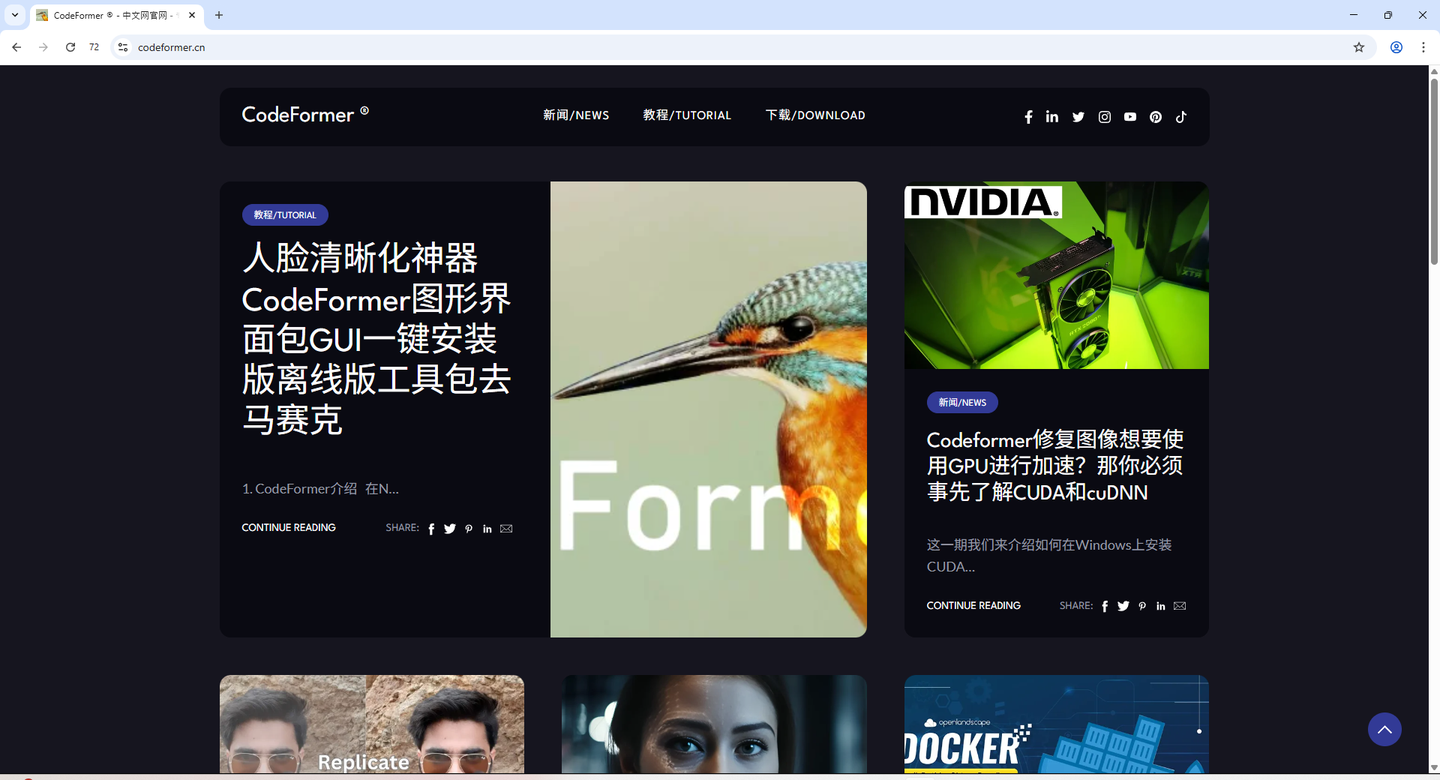The image size is (1440, 780).
Task: Click the excerpt "1. CodeFormer介绍 在N..."
Action: click(x=320, y=489)
